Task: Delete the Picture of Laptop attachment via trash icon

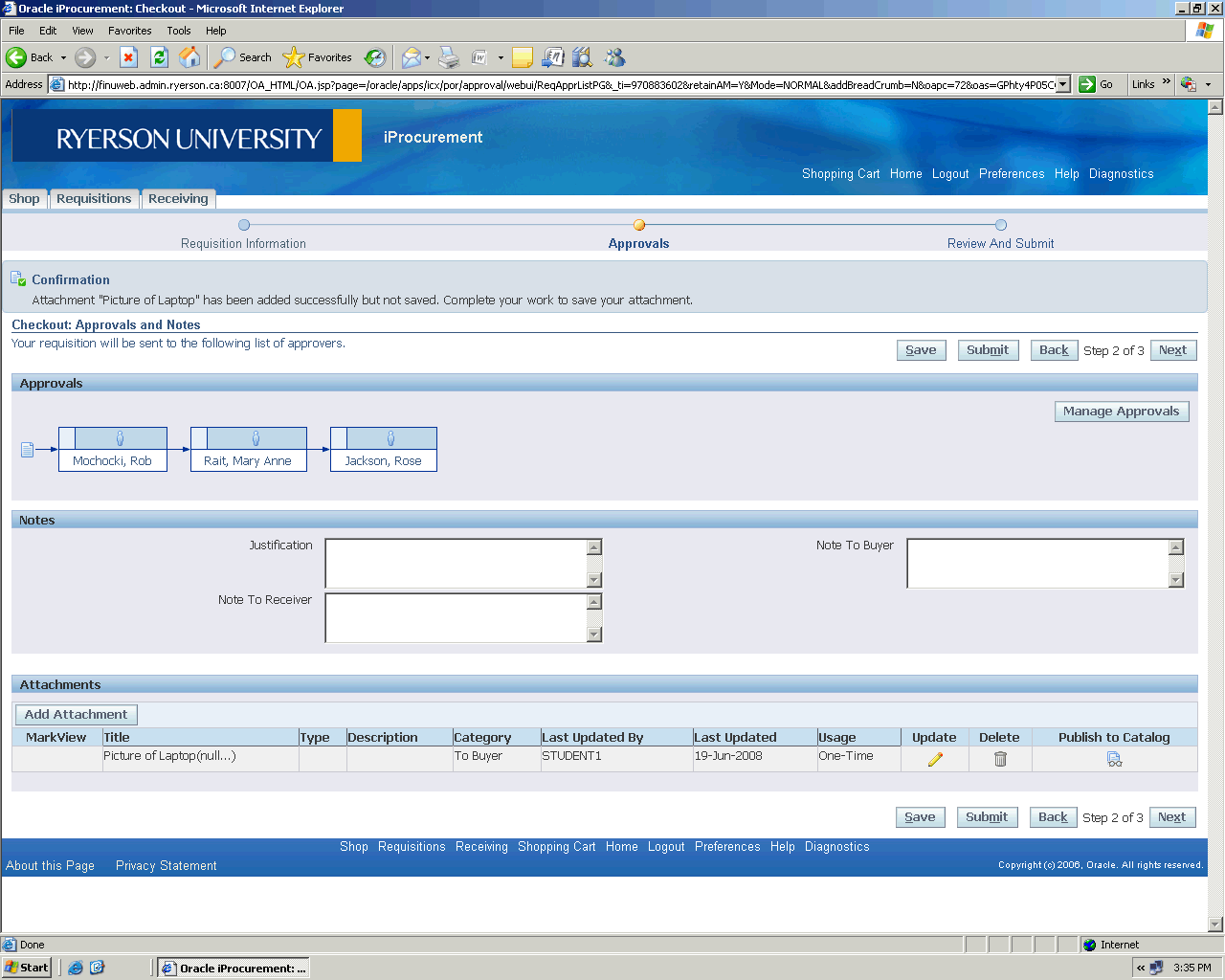Action: [x=1000, y=759]
